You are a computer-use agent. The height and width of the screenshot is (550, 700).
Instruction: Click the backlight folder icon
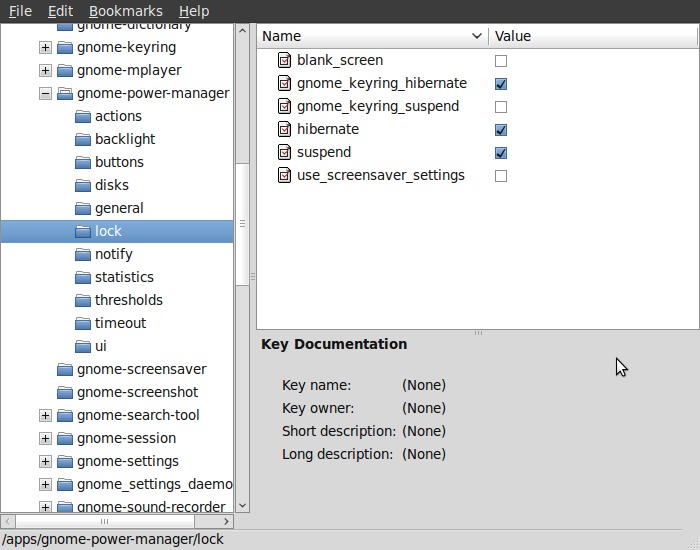coord(83,140)
